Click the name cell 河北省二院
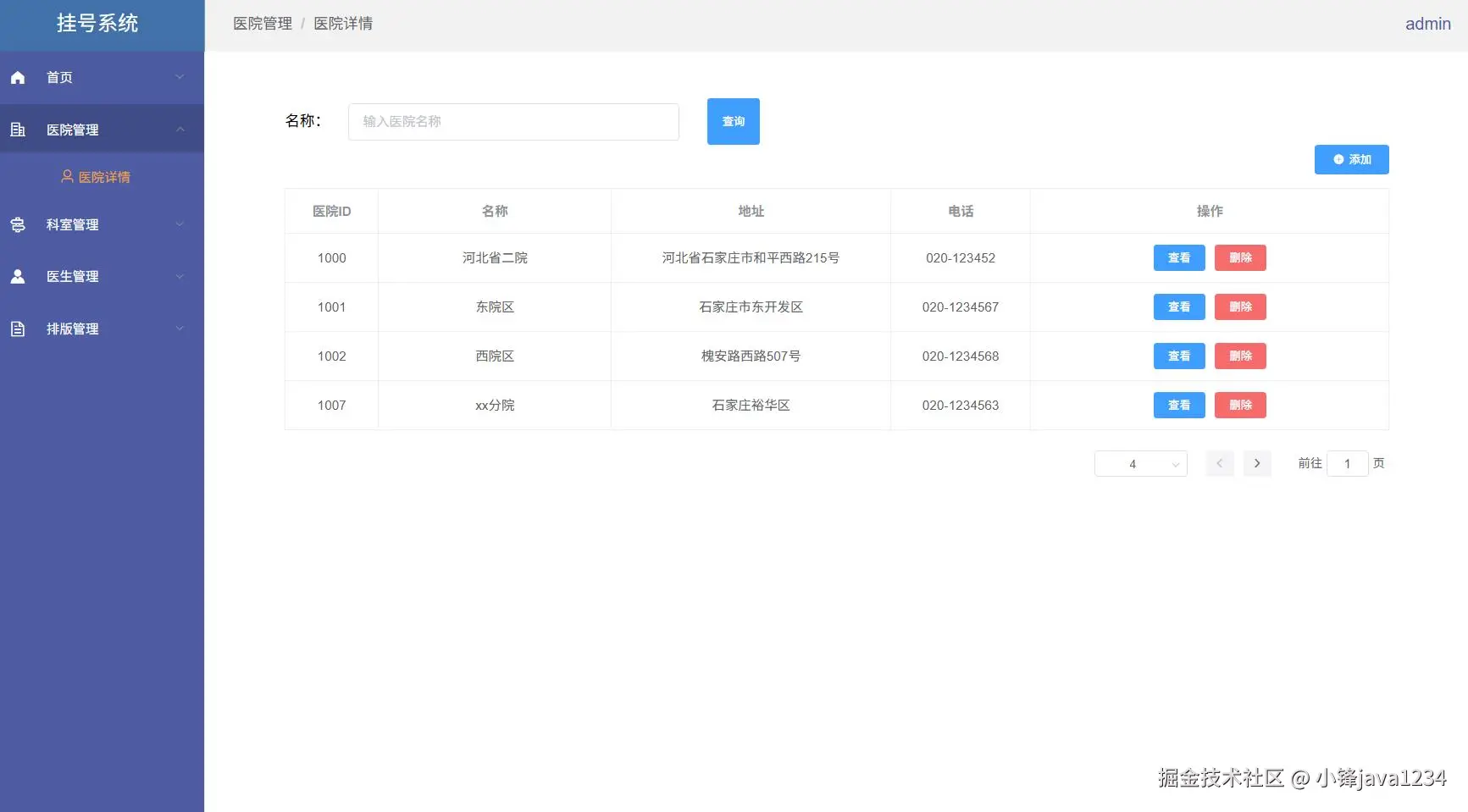Screen dimensions: 1468x812 pos(495,258)
